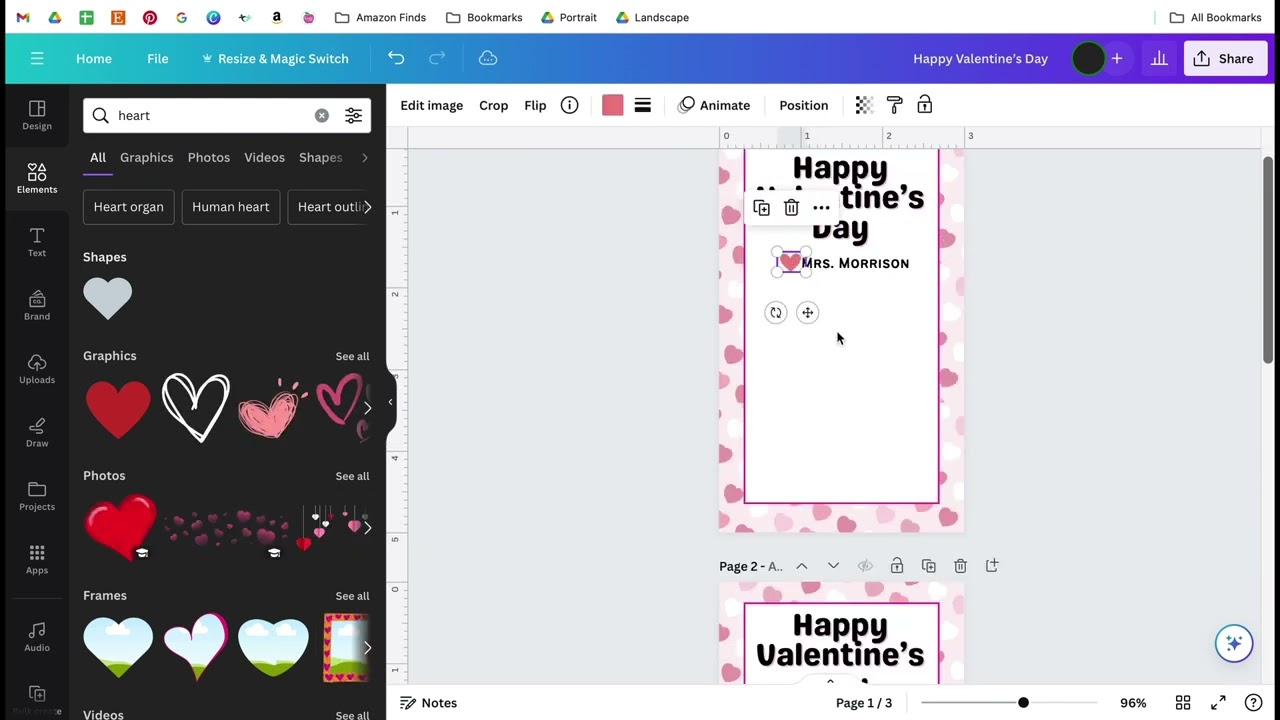Click the cloud save status icon
This screenshot has width=1280, height=720.
488,58
